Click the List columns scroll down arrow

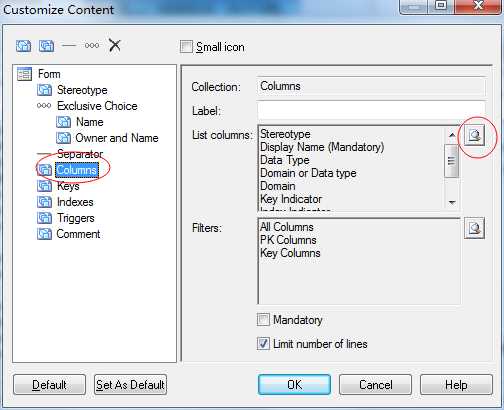coord(452,202)
